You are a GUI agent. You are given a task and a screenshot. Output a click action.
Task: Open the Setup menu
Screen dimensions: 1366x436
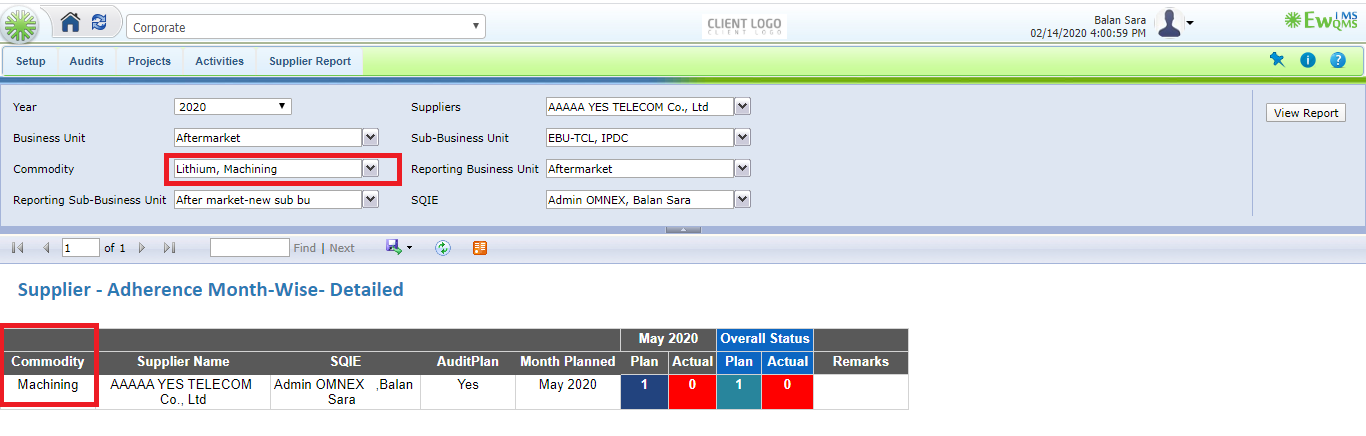(x=31, y=61)
